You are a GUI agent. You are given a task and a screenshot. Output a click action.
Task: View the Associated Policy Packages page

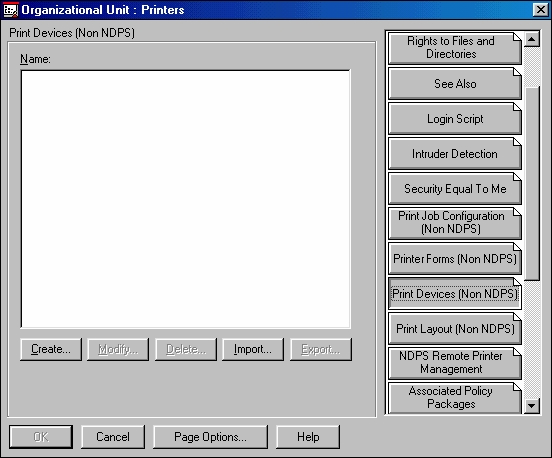point(454,398)
